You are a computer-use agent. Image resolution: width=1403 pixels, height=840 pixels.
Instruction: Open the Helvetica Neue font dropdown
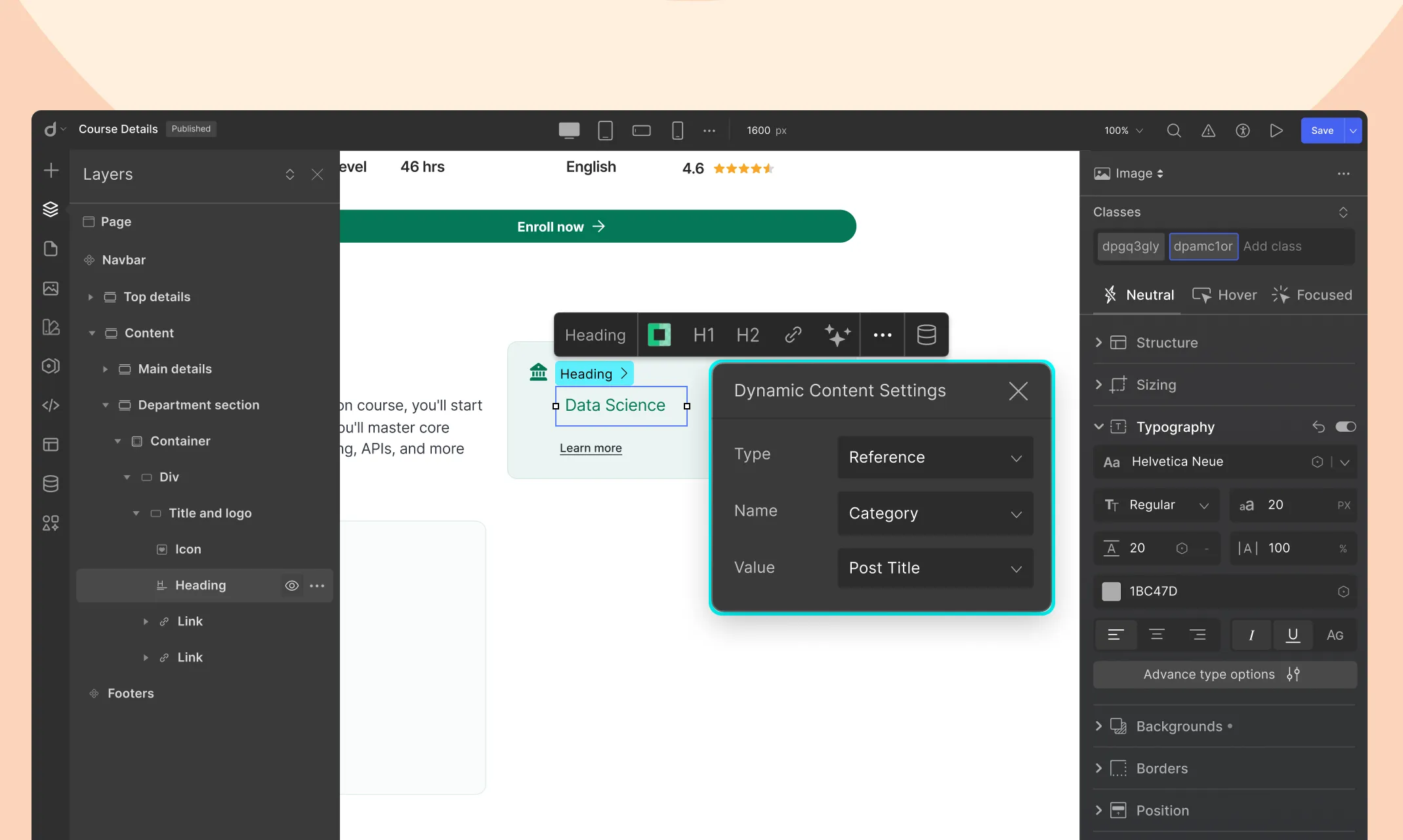tap(1345, 462)
